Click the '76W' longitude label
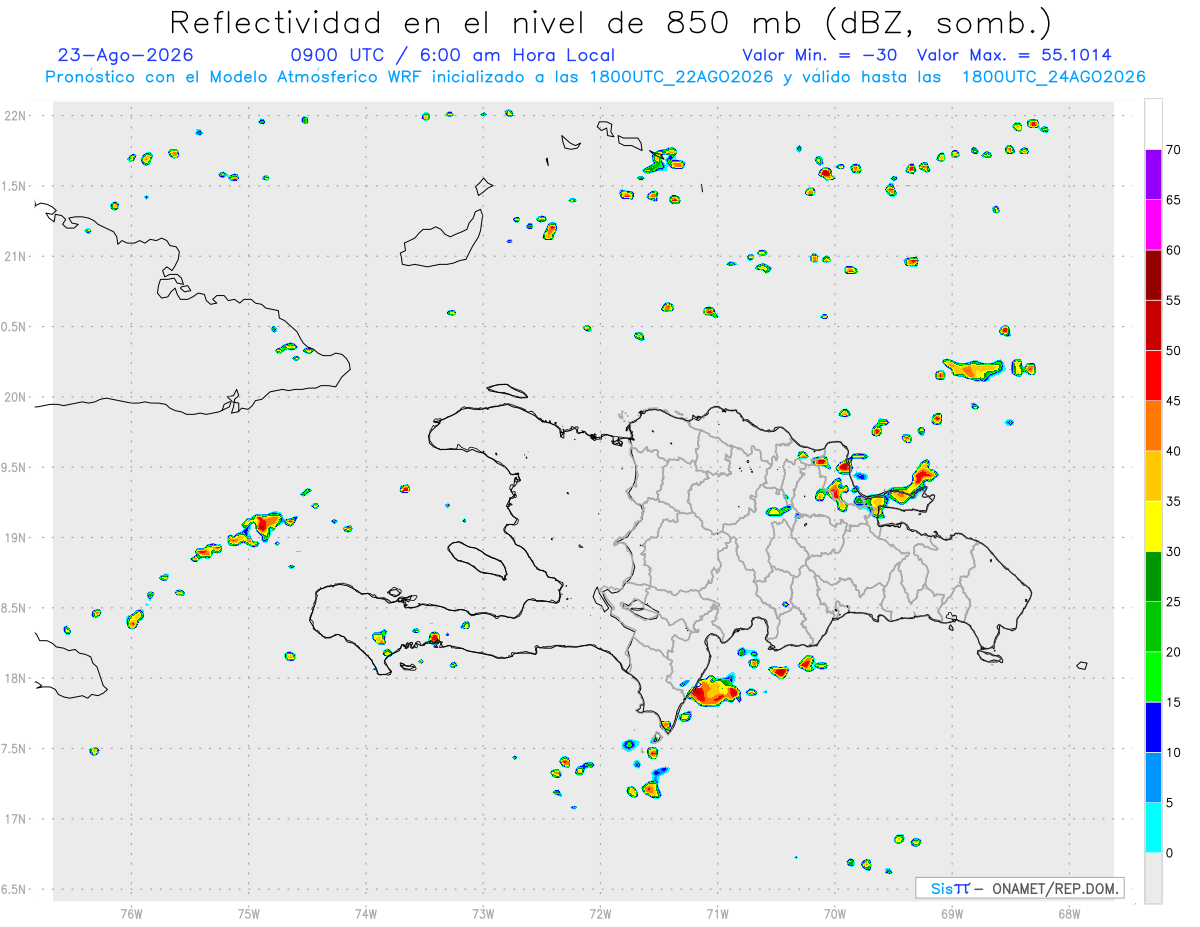The height and width of the screenshot is (927, 1200). tap(131, 914)
